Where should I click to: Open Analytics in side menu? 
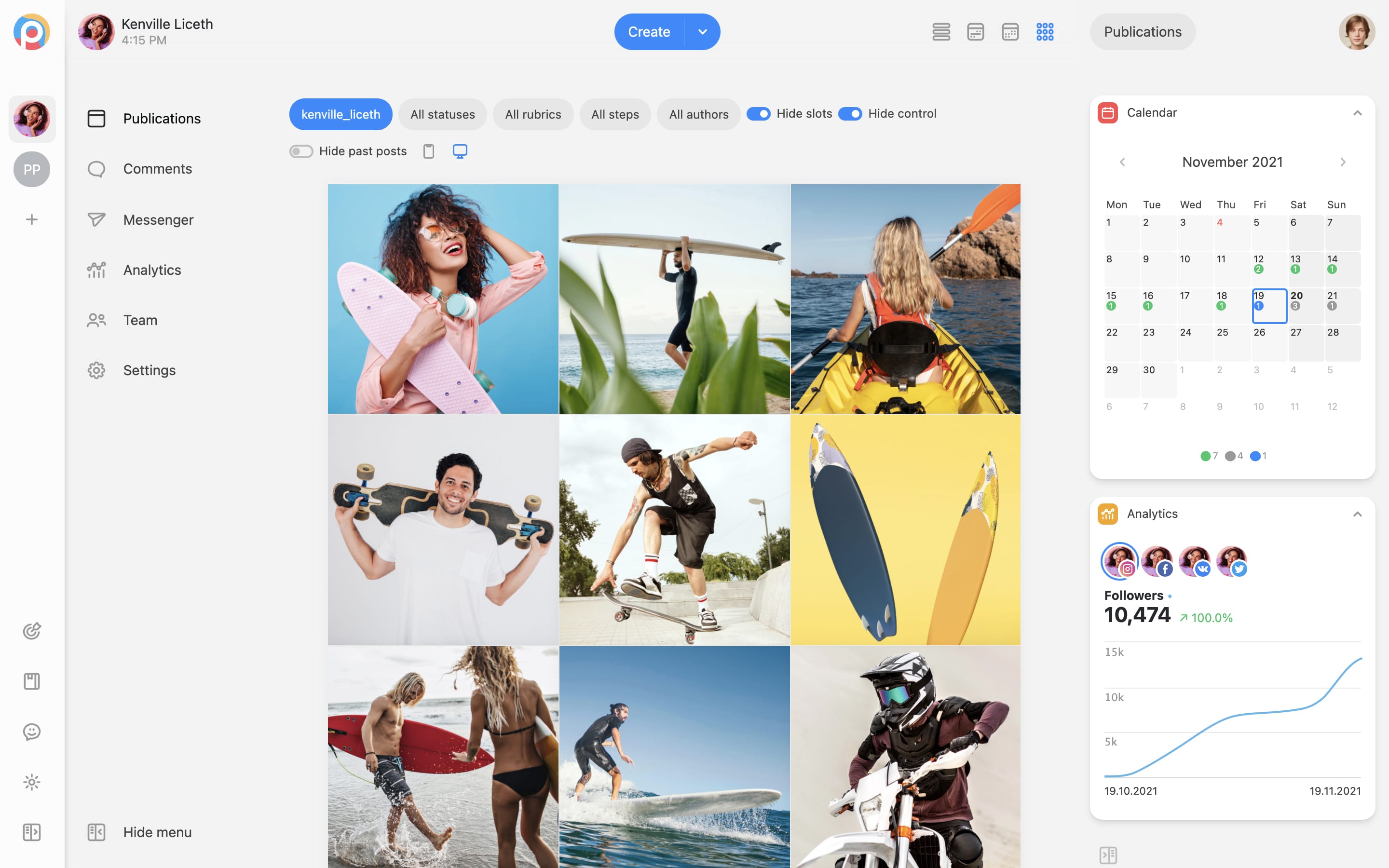pyautogui.click(x=134, y=270)
